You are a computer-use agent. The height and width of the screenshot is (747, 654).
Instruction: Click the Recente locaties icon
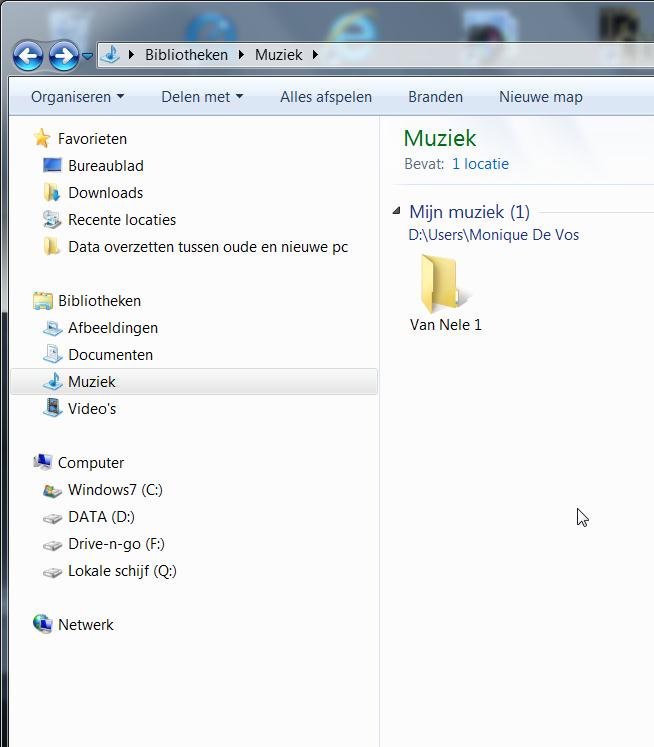52,220
